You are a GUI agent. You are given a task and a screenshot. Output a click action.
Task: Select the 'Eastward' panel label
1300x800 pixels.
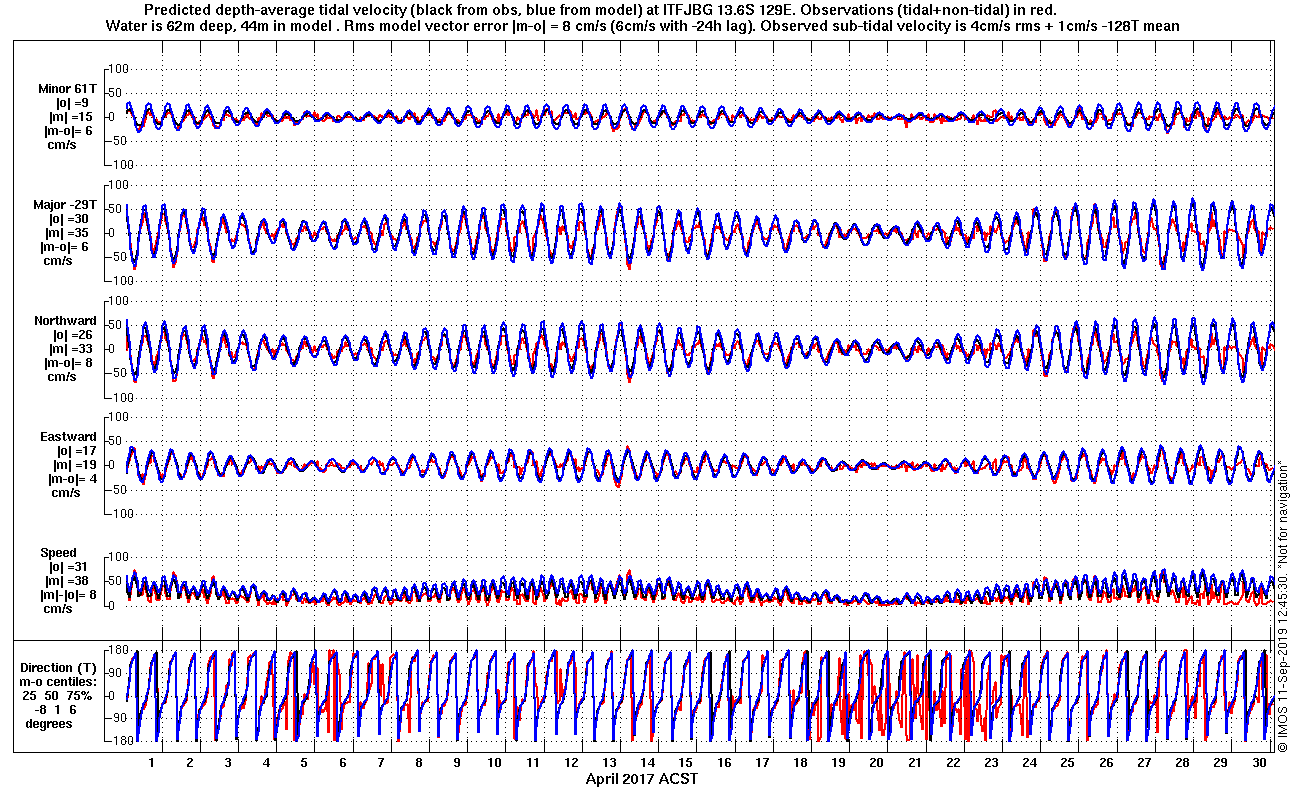coord(69,437)
